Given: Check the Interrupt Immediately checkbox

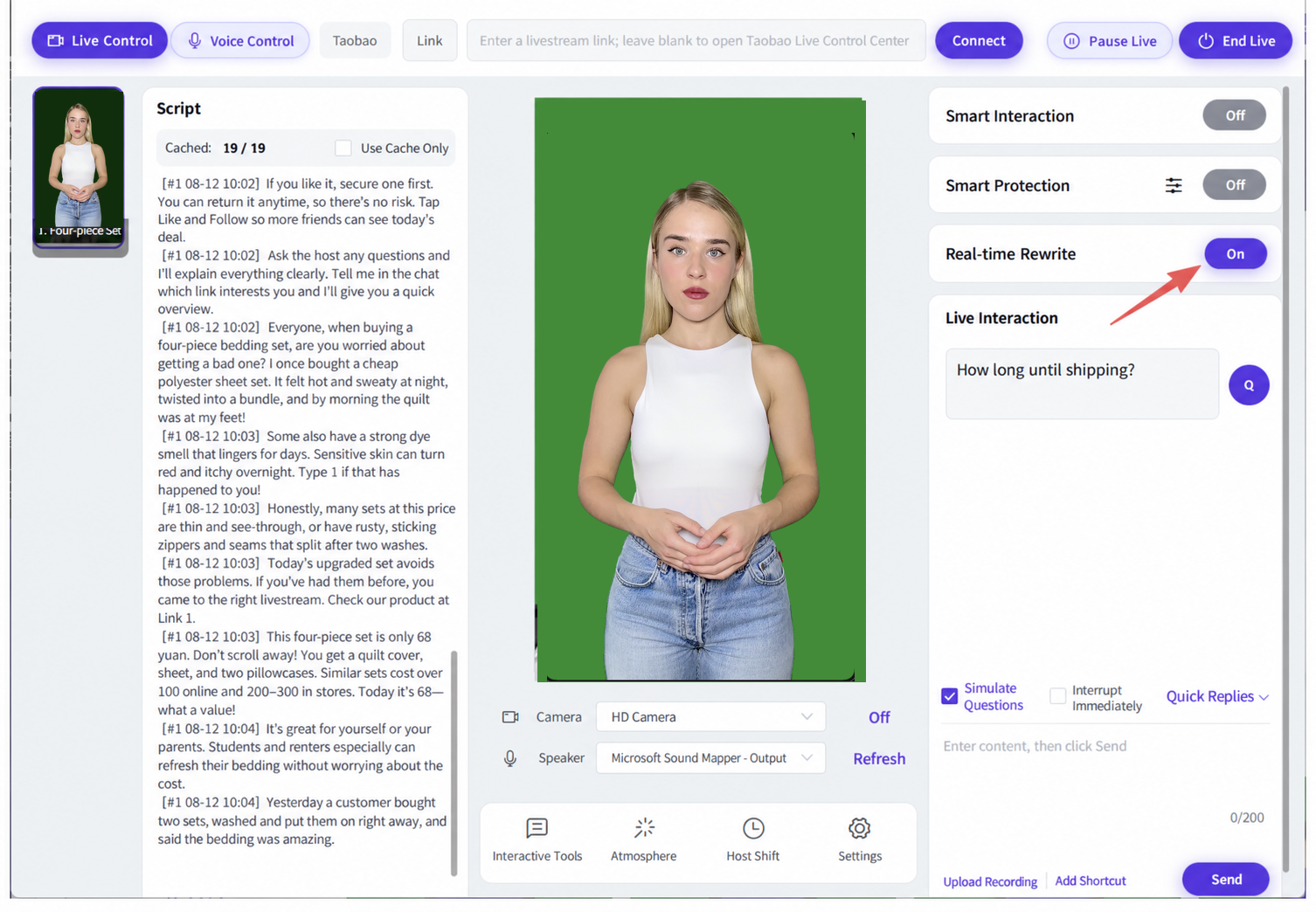Looking at the screenshot, I should pos(1058,696).
